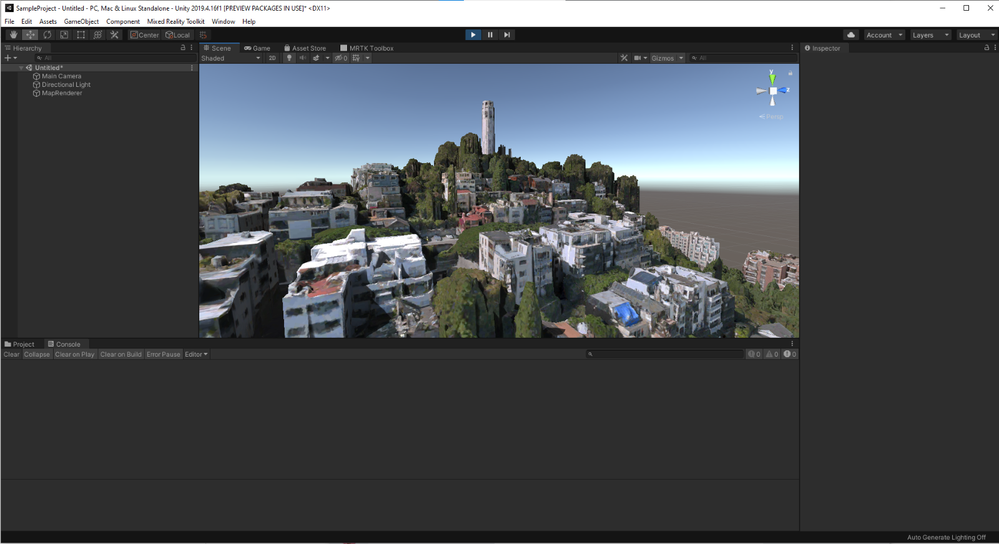Viewport: 999px width, 544px height.
Task: Open the custom editor tools wrench icon
Action: (115, 35)
